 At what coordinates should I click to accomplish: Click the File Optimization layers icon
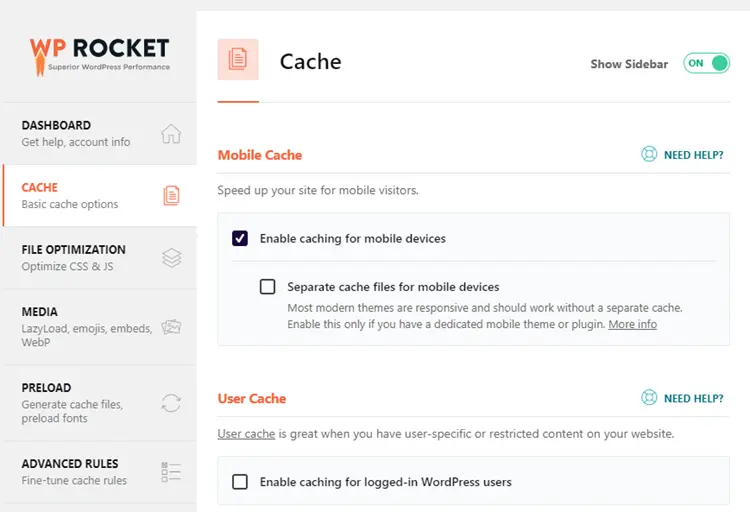(171, 258)
